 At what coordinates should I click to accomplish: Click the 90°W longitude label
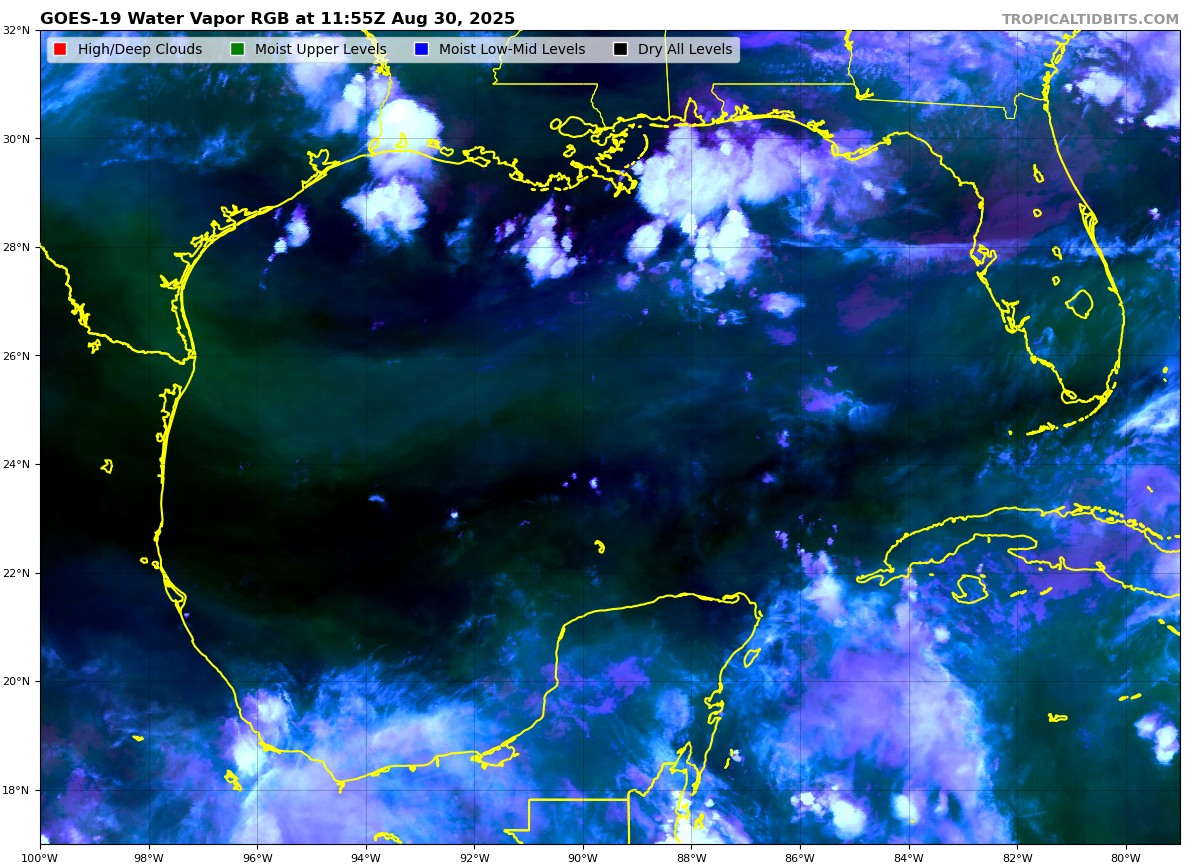[583, 857]
